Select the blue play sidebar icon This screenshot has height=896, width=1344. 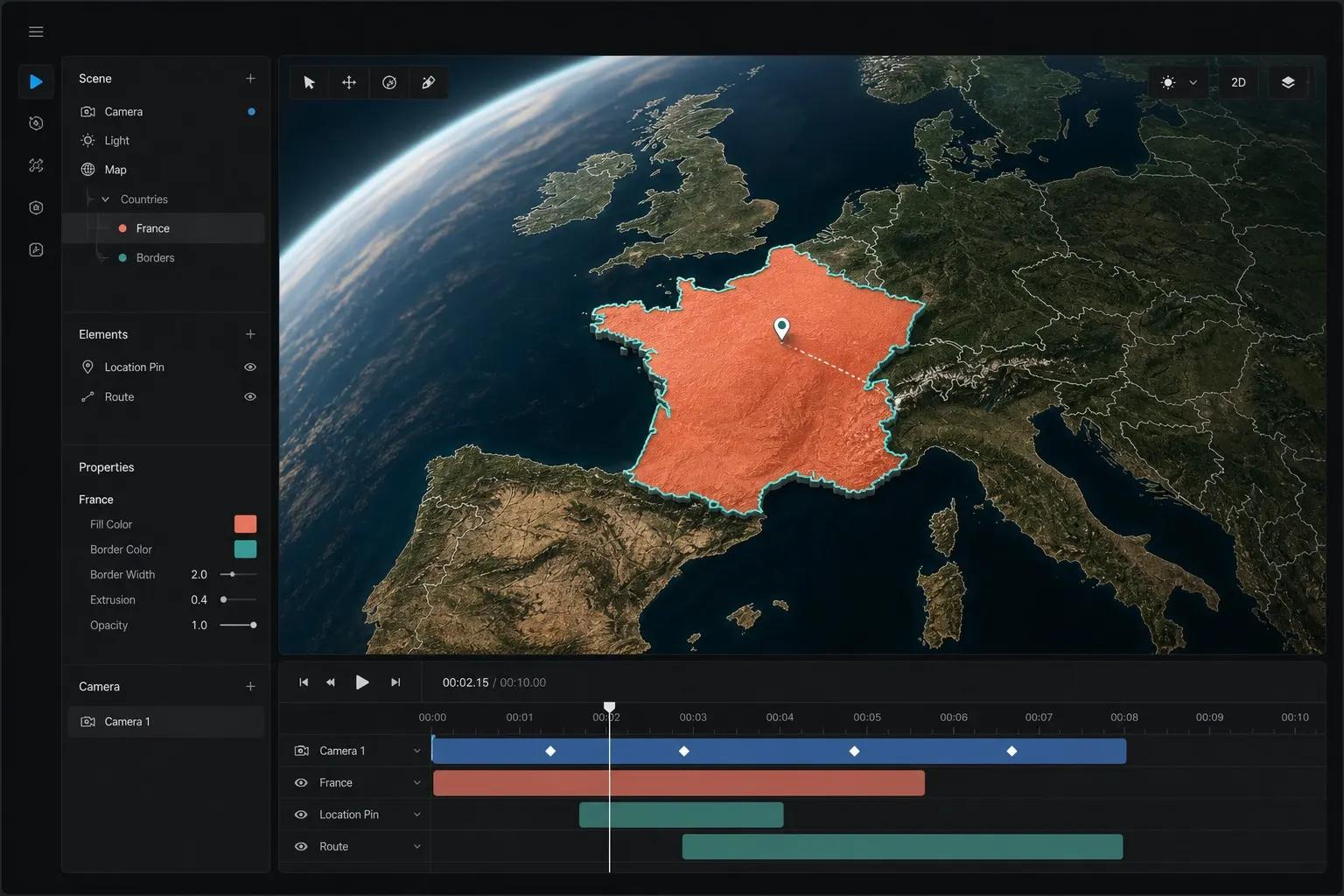point(36,81)
